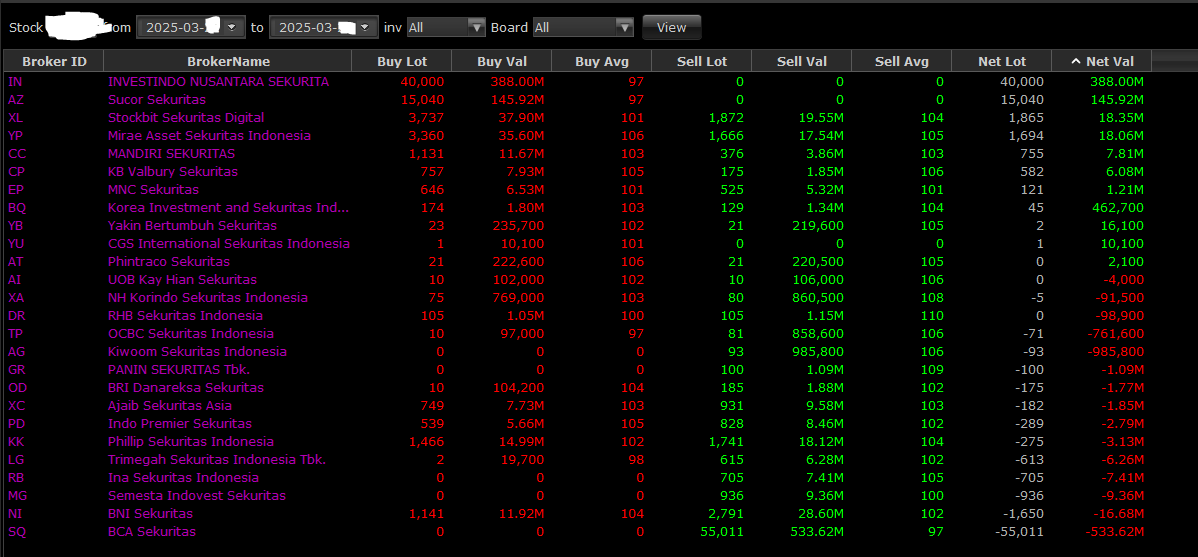The height and width of the screenshot is (557, 1198).
Task: Select CGS International Sekuritas Indonesia row
Action: coord(578,244)
